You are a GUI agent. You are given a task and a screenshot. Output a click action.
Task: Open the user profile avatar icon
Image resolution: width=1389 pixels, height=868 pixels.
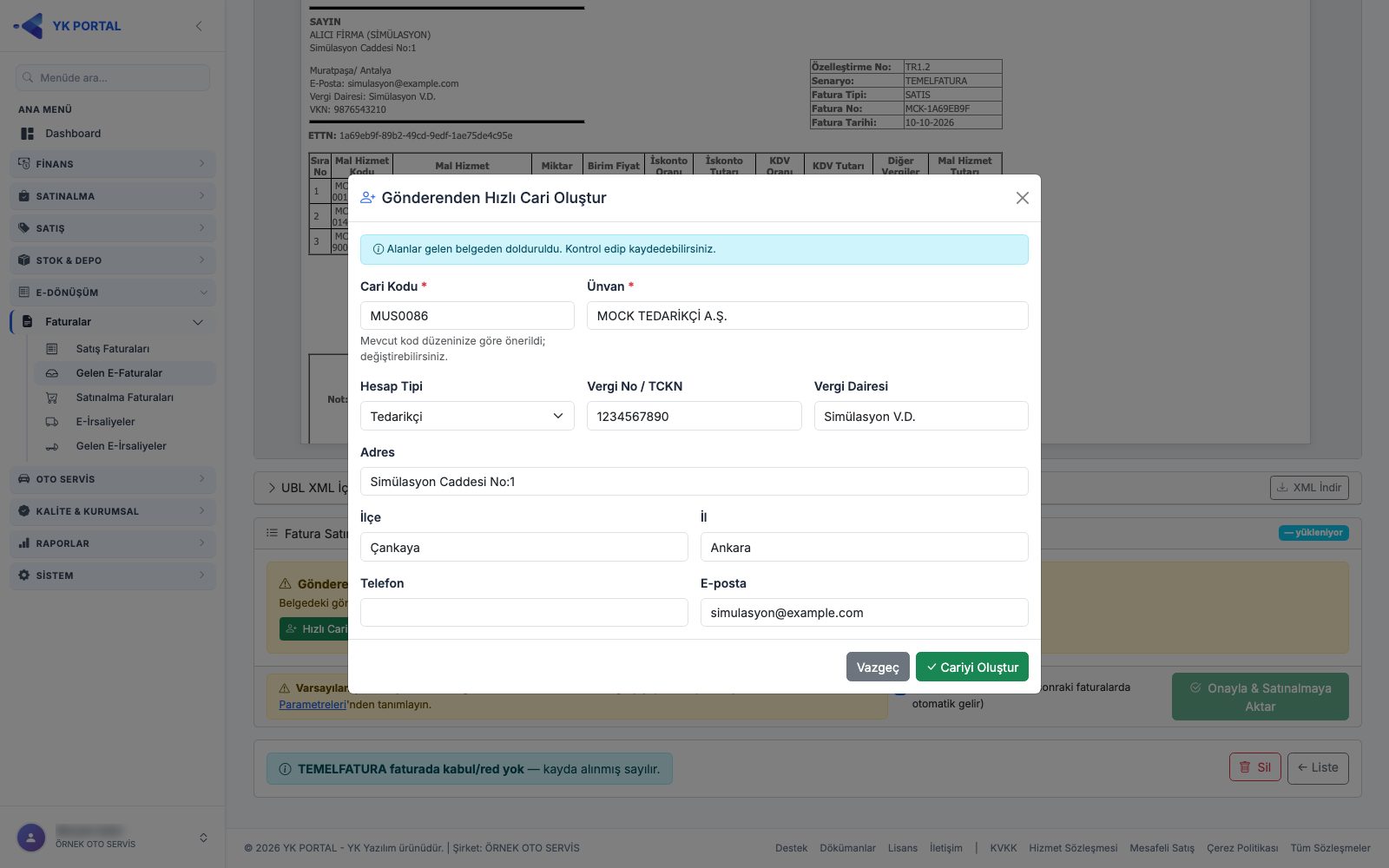pos(31,838)
